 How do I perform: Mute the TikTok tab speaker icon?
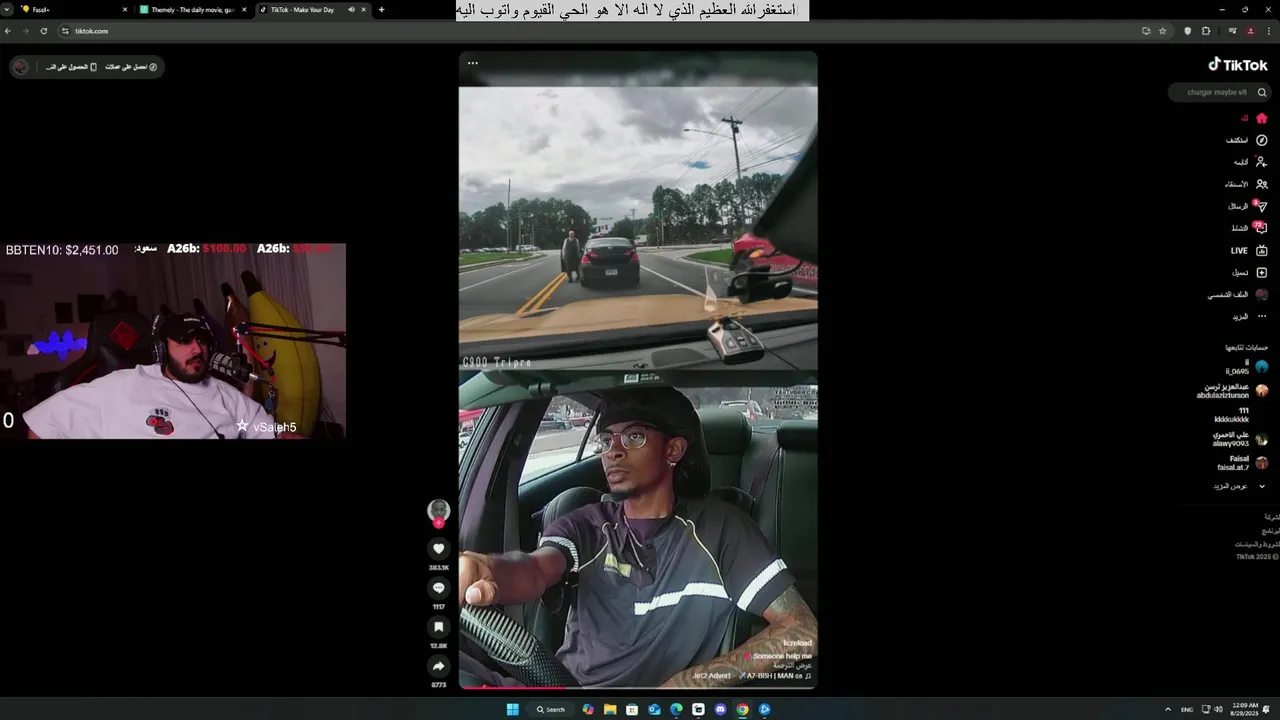click(x=351, y=9)
